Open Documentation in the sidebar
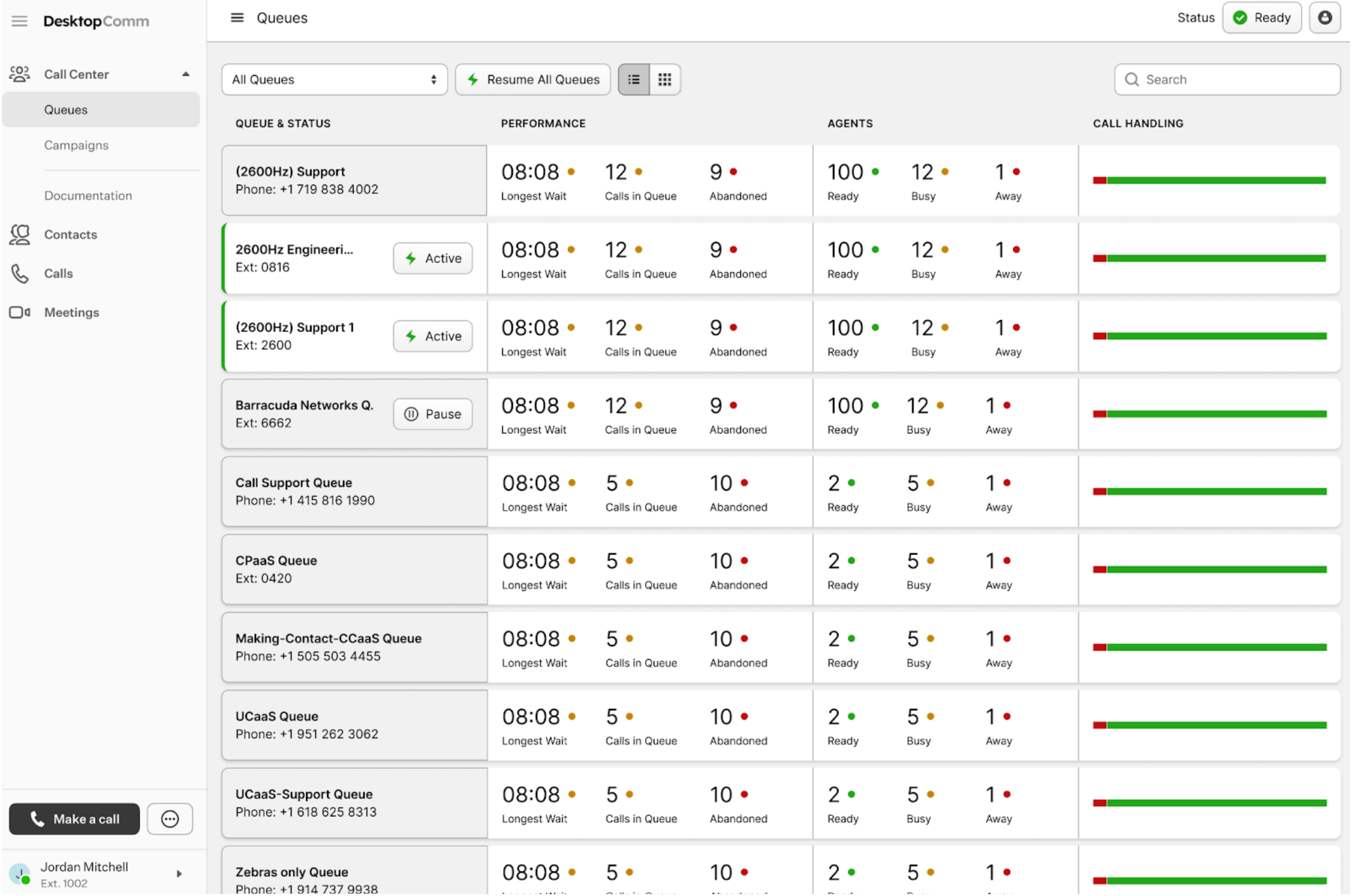This screenshot has height=896, width=1355. [x=88, y=196]
